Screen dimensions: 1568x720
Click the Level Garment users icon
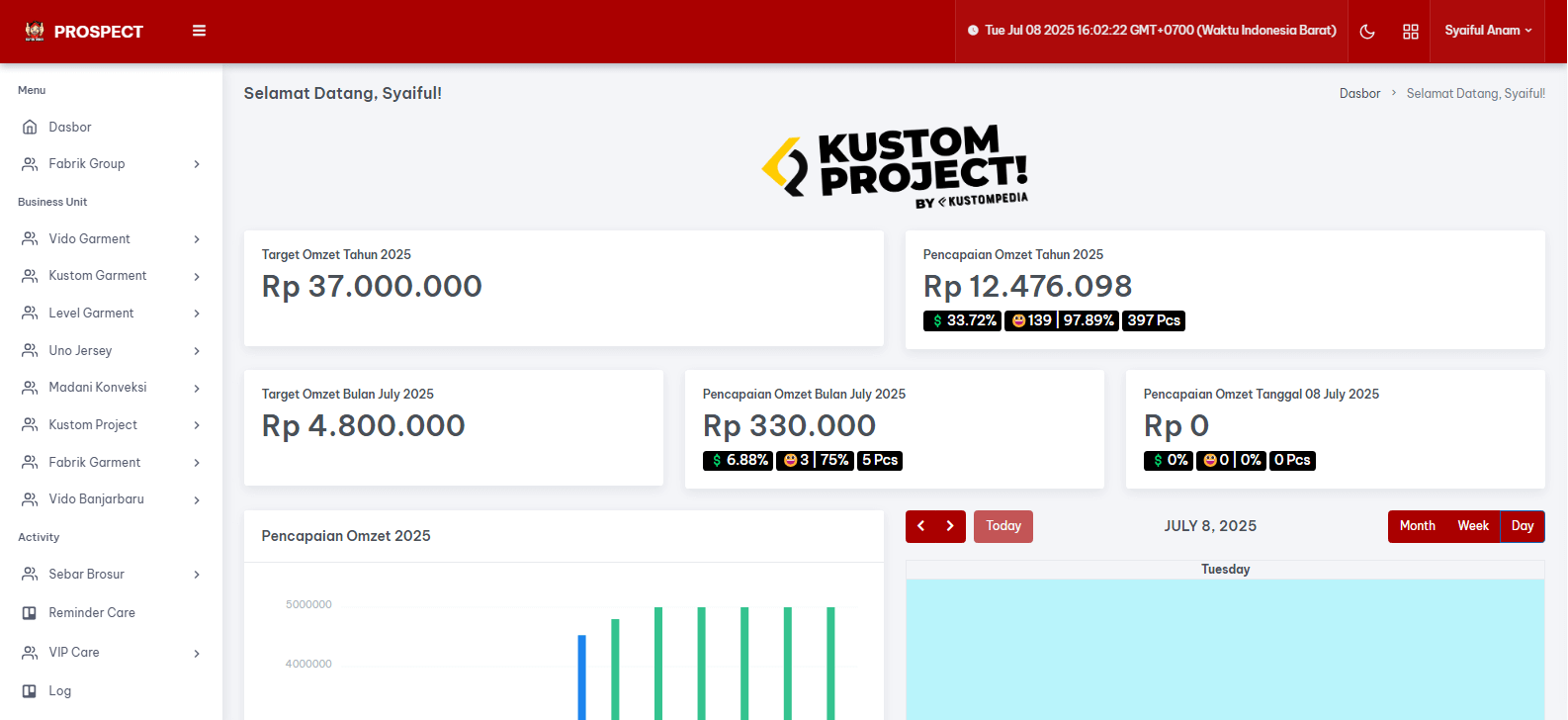tap(30, 313)
